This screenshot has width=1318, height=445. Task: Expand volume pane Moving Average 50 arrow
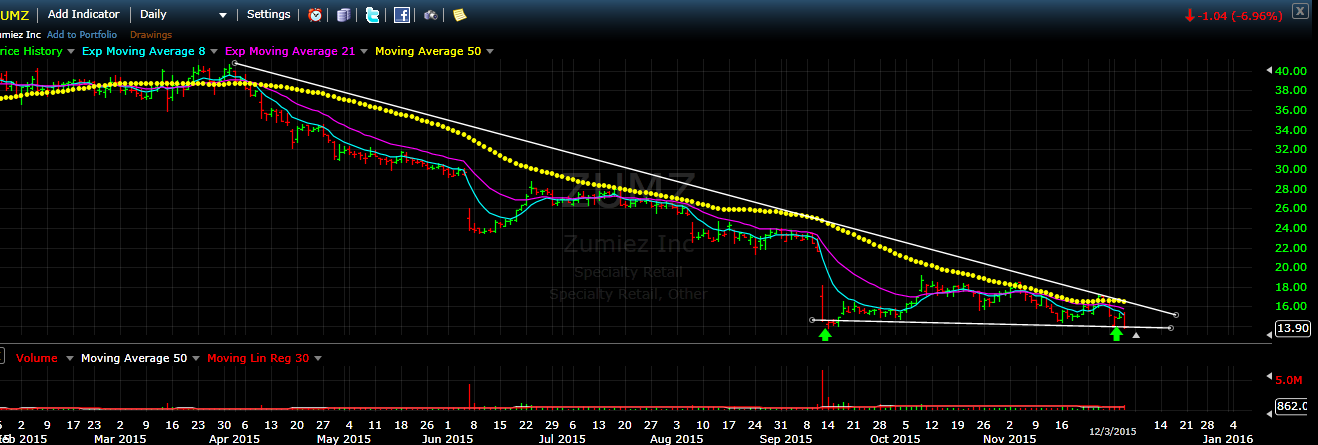[197, 358]
